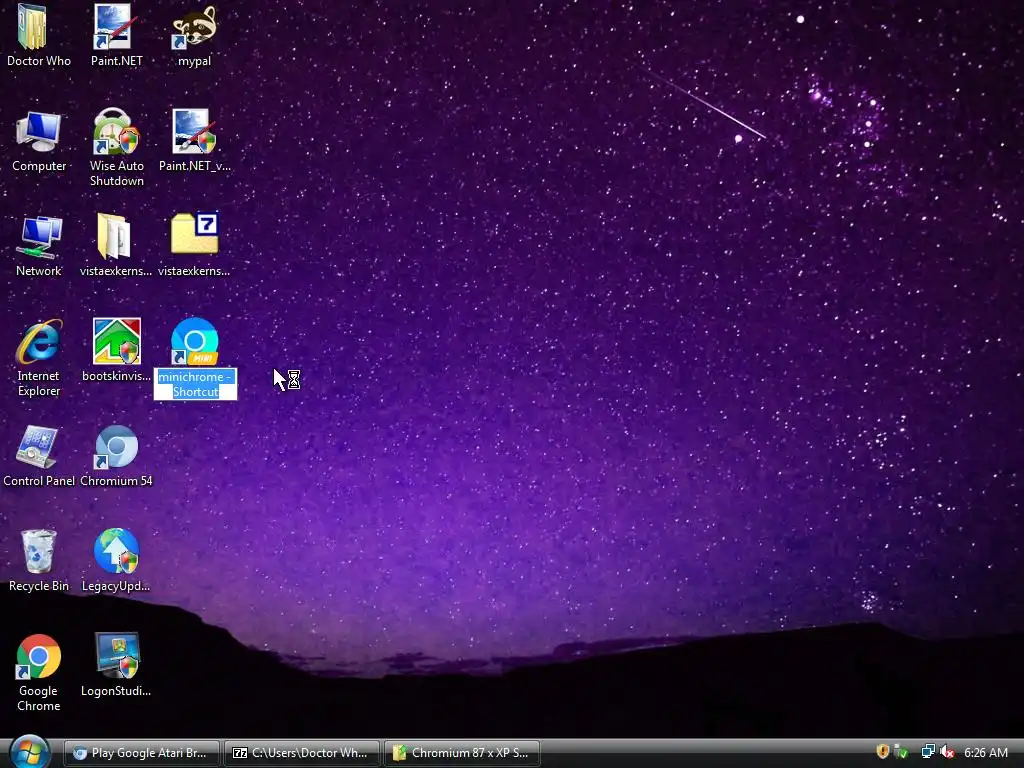The width and height of the screenshot is (1024, 768).
Task: Click inside the minichrome - Shortcut rename box
Action: tap(195, 385)
